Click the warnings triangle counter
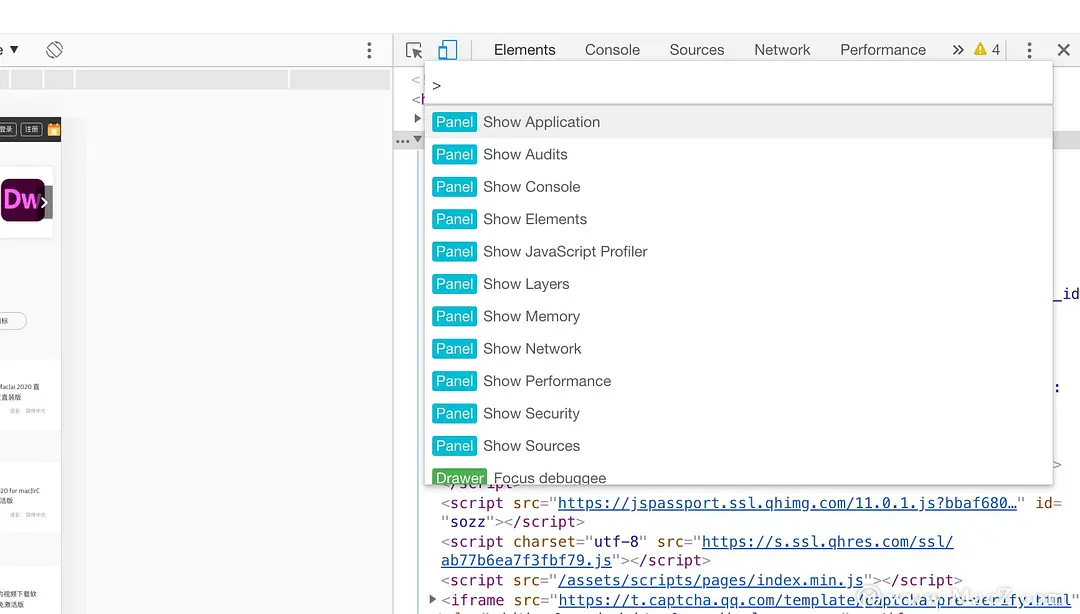This screenshot has width=1080, height=614. click(987, 50)
